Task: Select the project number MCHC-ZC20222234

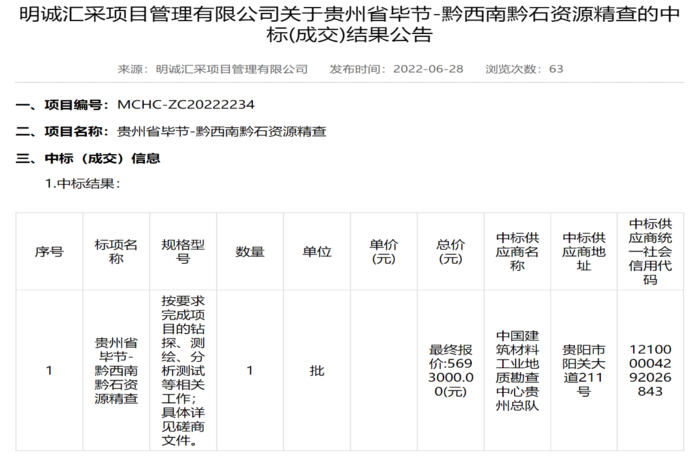Action: [x=185, y=104]
